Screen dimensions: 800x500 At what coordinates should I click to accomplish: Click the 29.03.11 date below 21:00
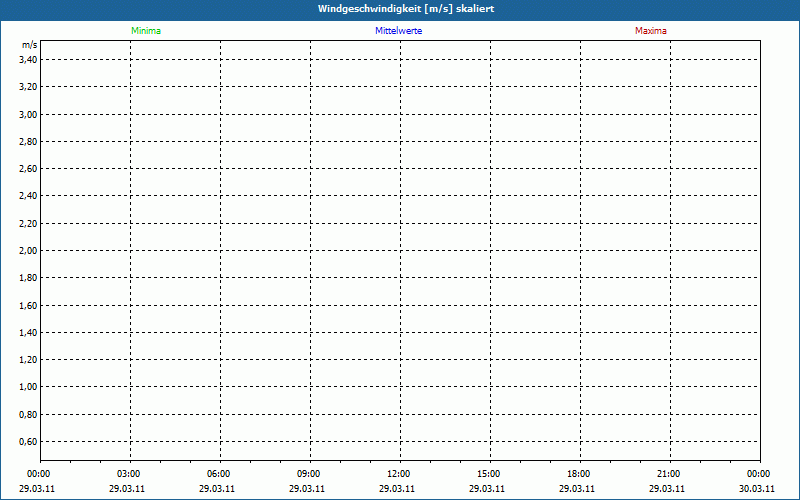pyautogui.click(x=667, y=489)
